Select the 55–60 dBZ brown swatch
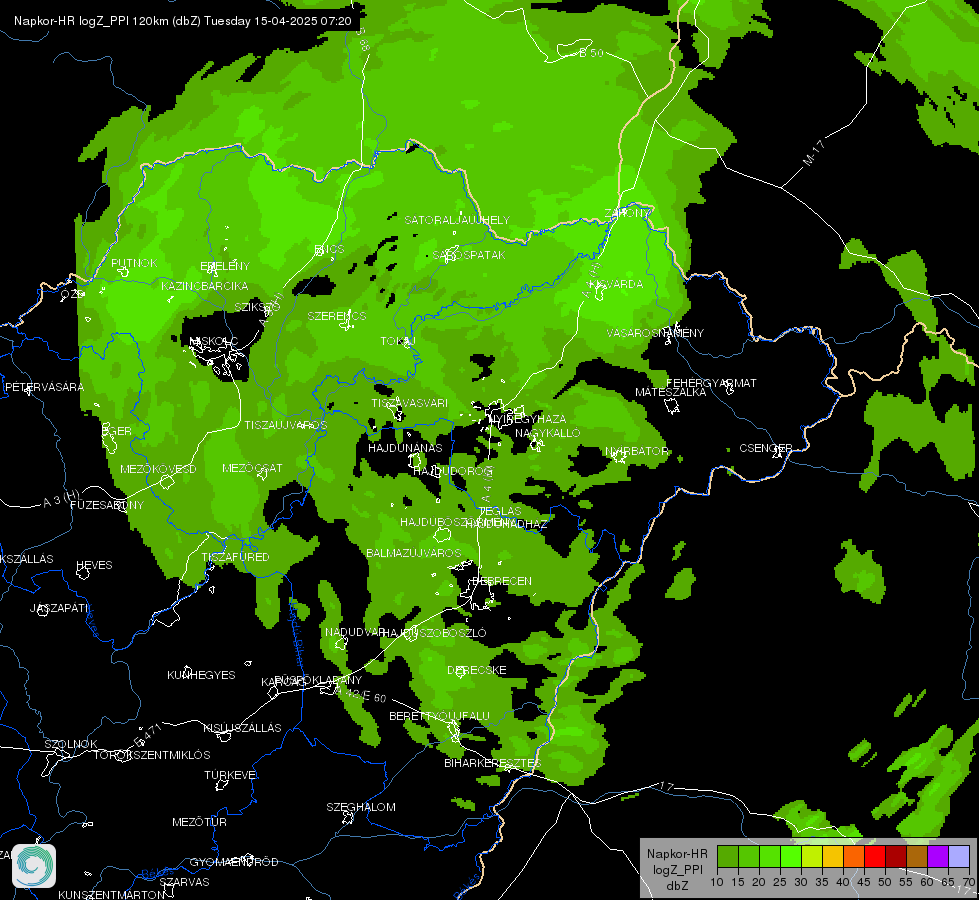This screenshot has height=900, width=979. point(917,857)
